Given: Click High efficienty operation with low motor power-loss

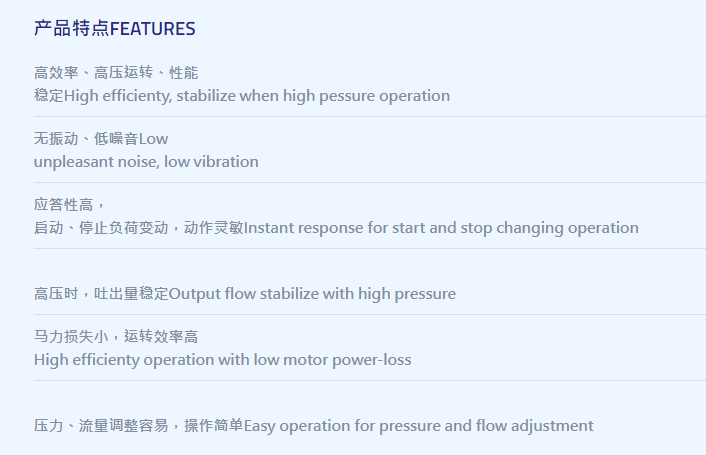Looking at the screenshot, I should point(222,360).
